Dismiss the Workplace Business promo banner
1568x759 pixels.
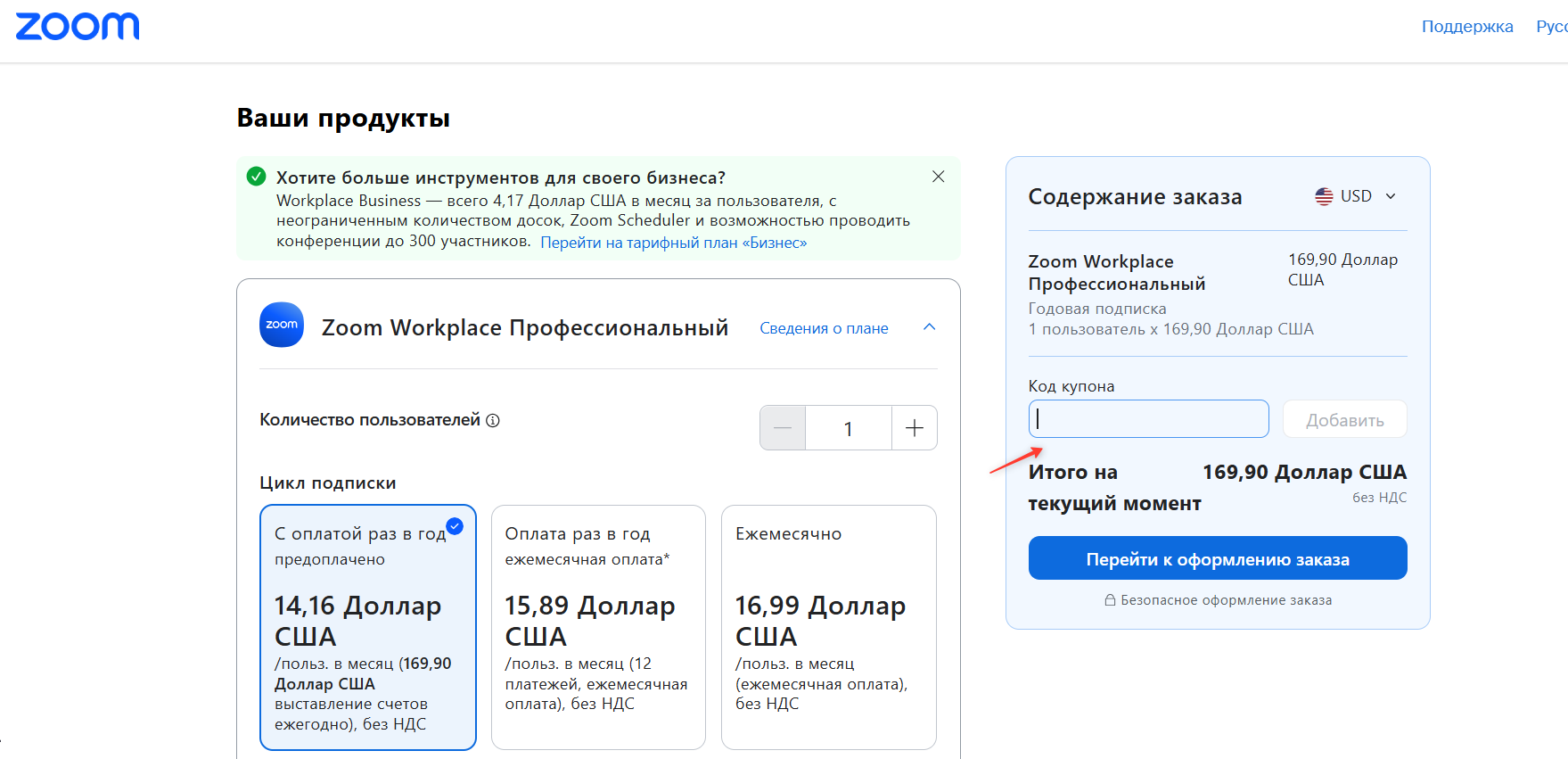(938, 177)
